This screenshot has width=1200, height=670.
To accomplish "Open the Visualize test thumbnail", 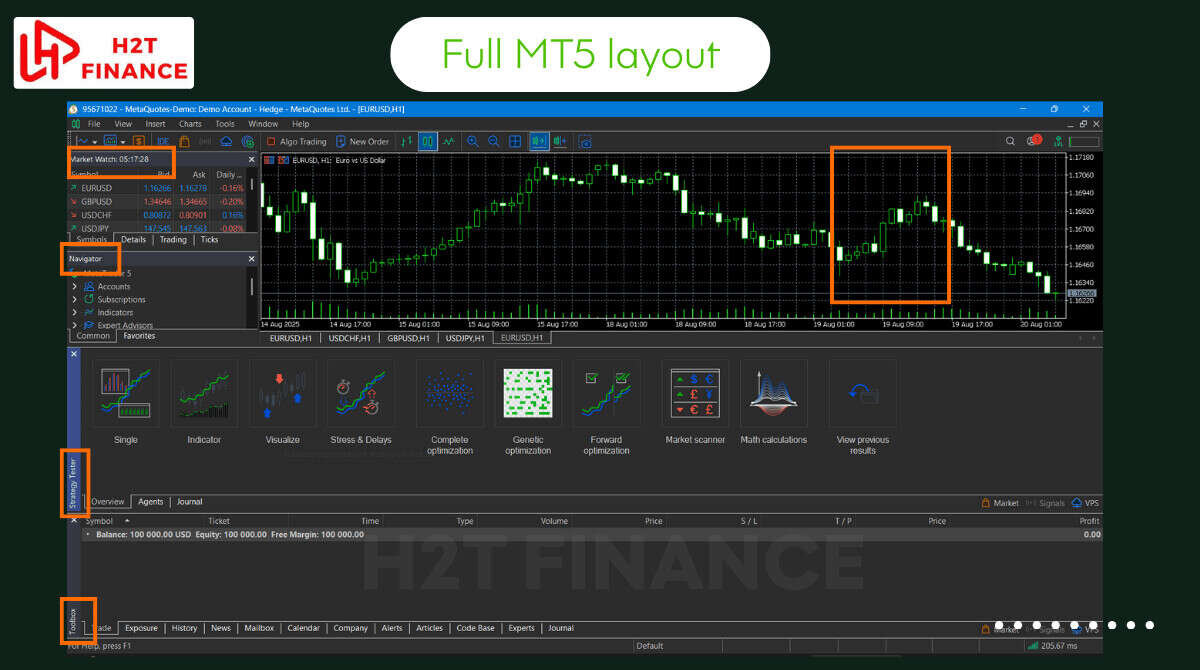I will 283,392.
